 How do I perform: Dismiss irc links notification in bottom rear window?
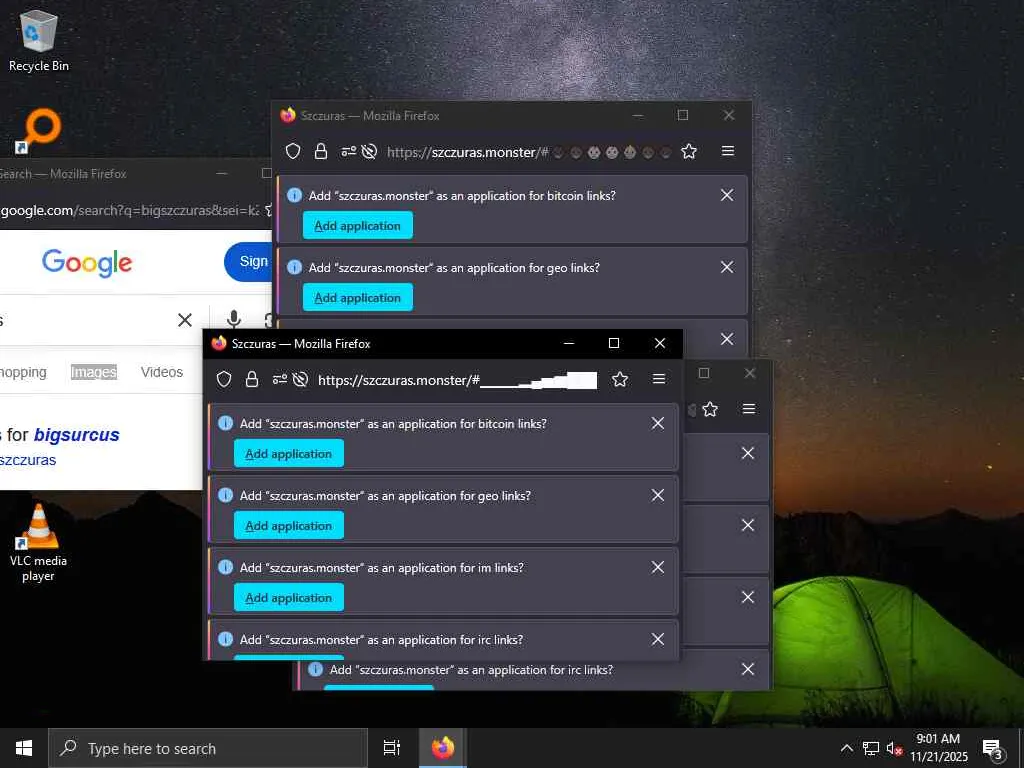click(748, 669)
